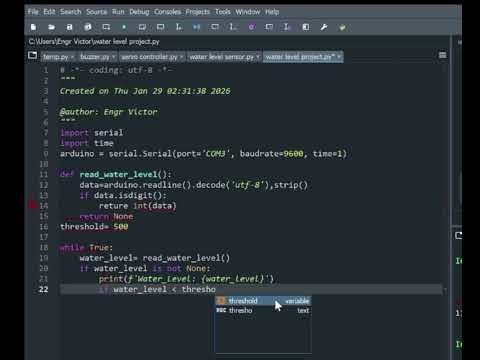Choose 'threshold' variable autocomplete suggestion

pyautogui.click(x=263, y=301)
